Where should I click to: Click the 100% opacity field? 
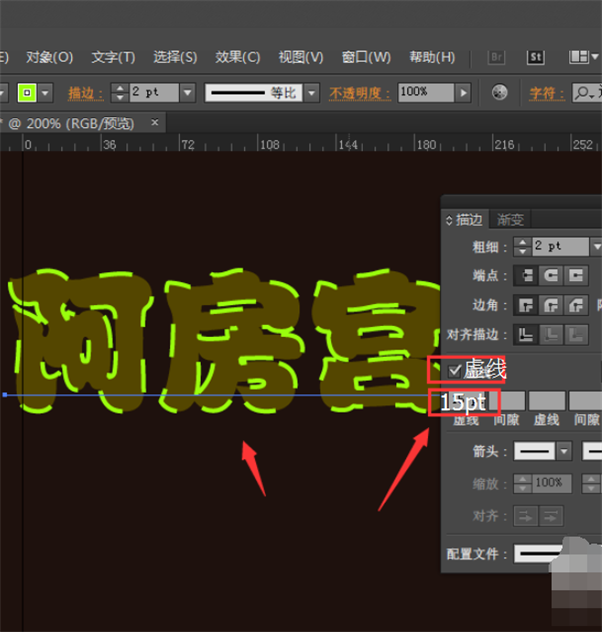(x=426, y=93)
